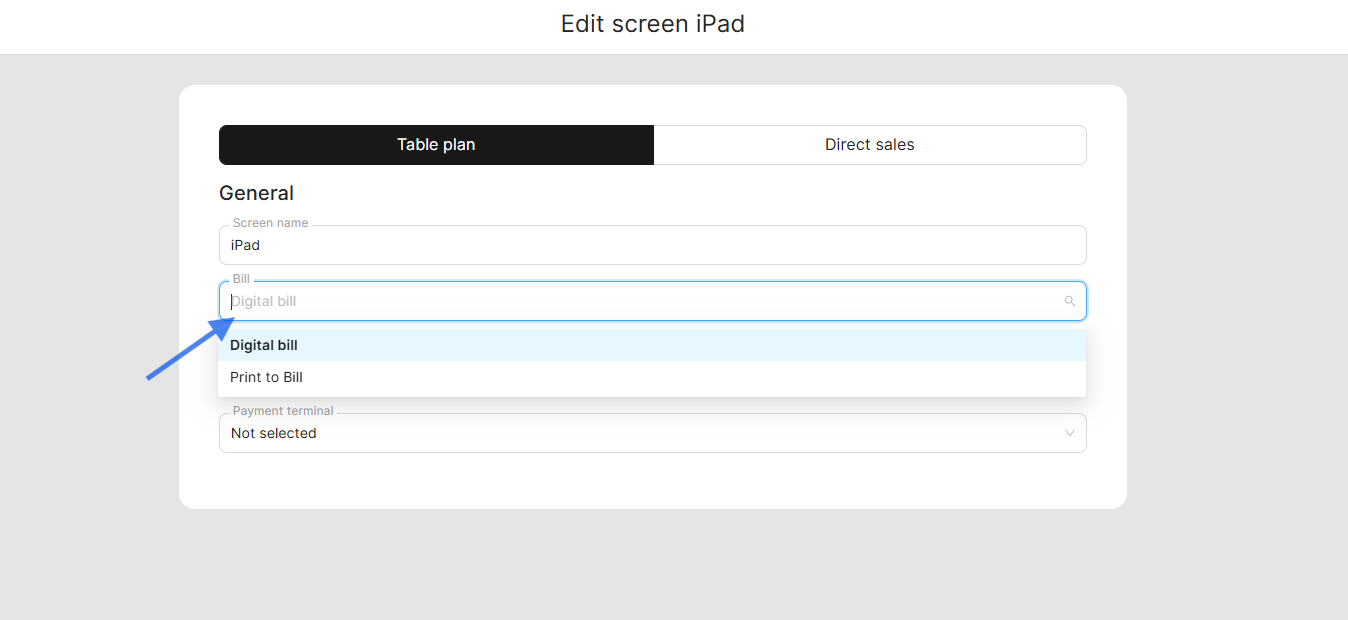
Task: Click the Digital bill placeholder text
Action: (264, 301)
